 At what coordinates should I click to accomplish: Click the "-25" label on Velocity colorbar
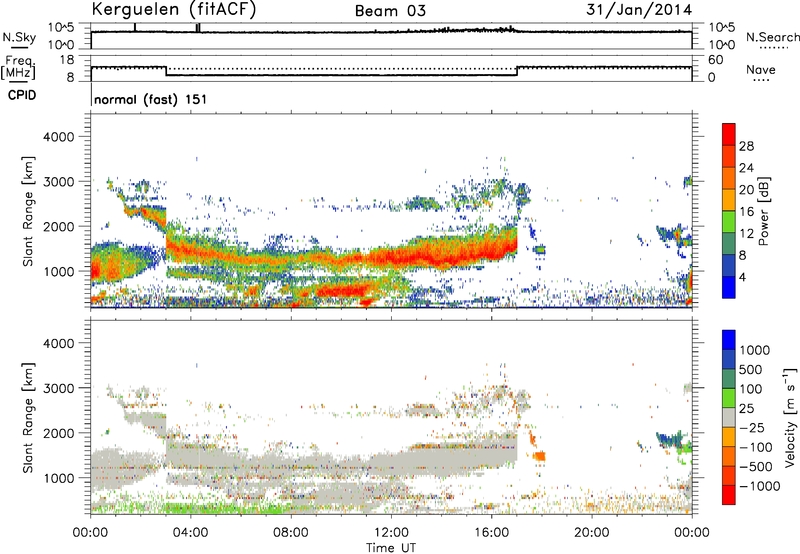[x=752, y=427]
